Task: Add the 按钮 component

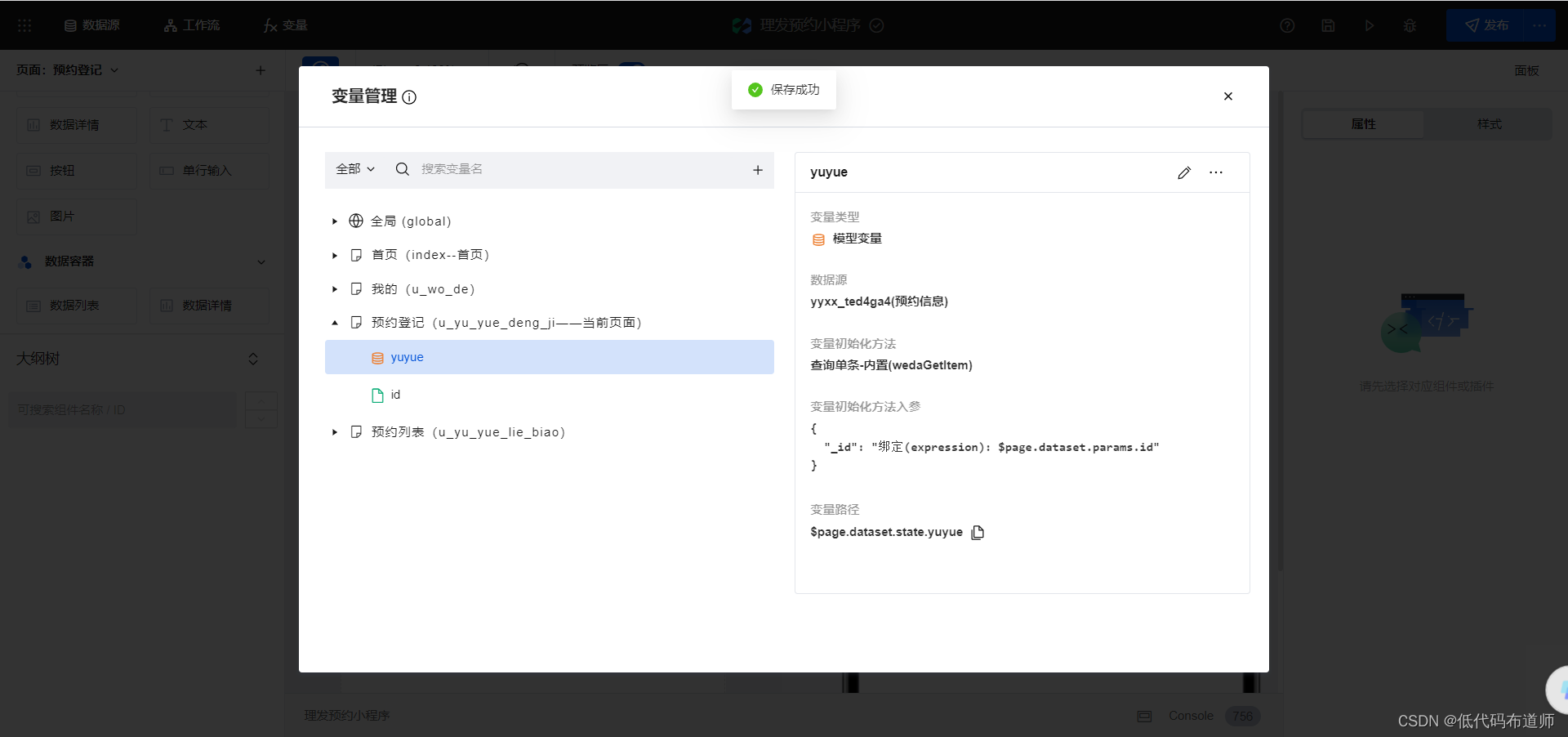Action: [77, 171]
